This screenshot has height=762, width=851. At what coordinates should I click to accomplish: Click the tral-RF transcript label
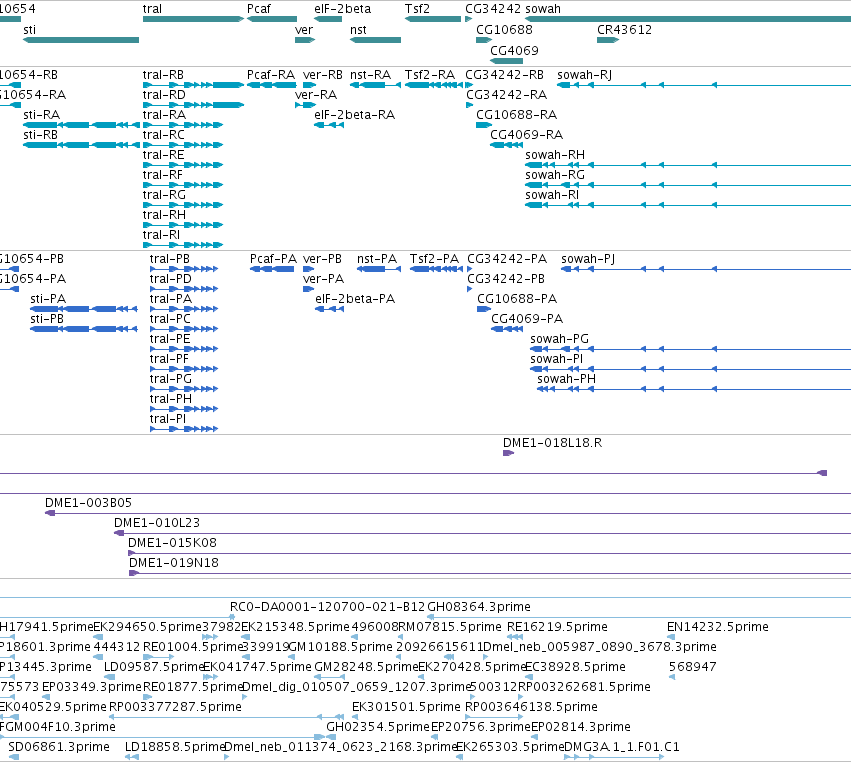point(162,175)
